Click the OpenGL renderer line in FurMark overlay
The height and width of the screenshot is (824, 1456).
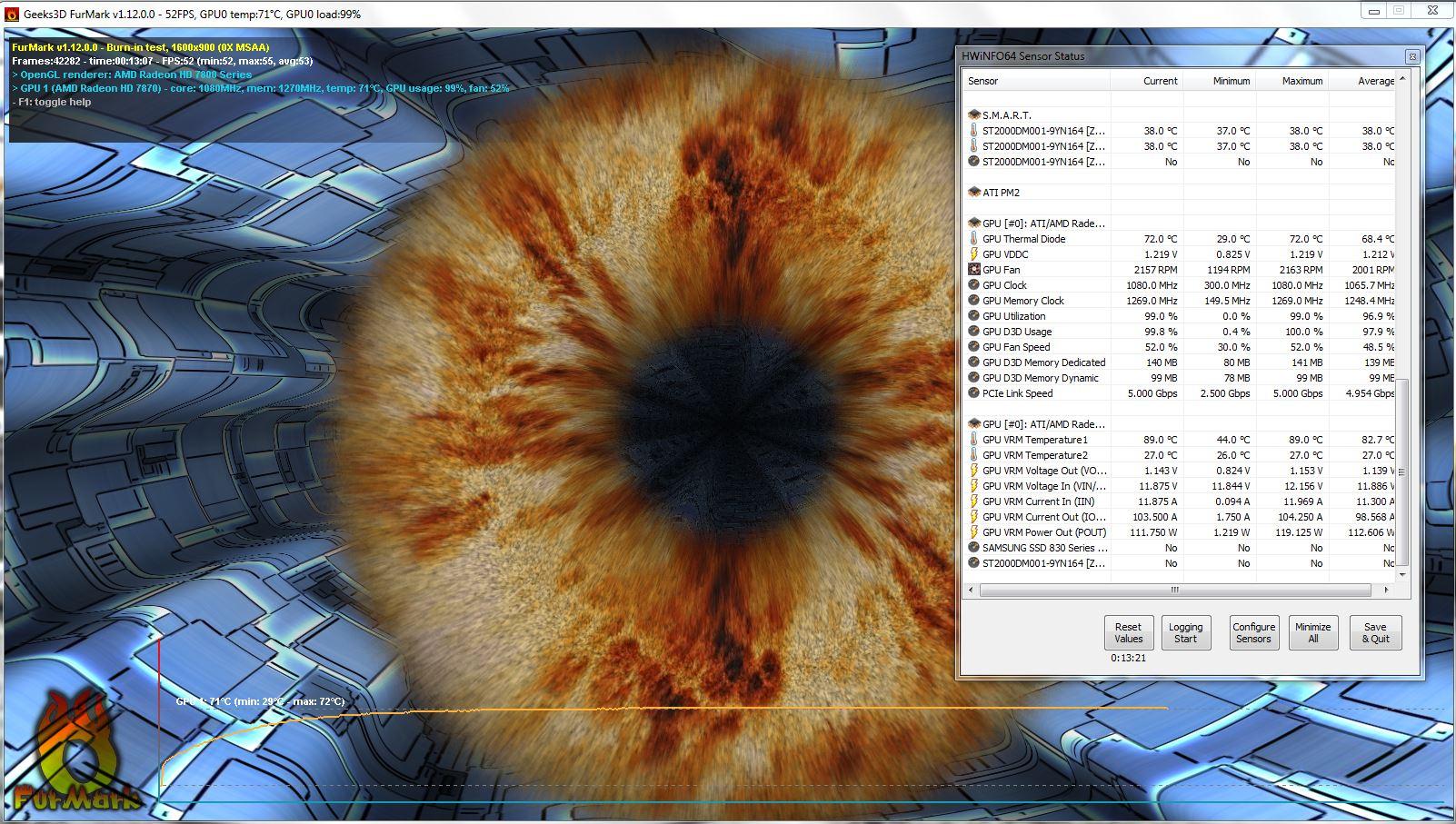(x=132, y=74)
